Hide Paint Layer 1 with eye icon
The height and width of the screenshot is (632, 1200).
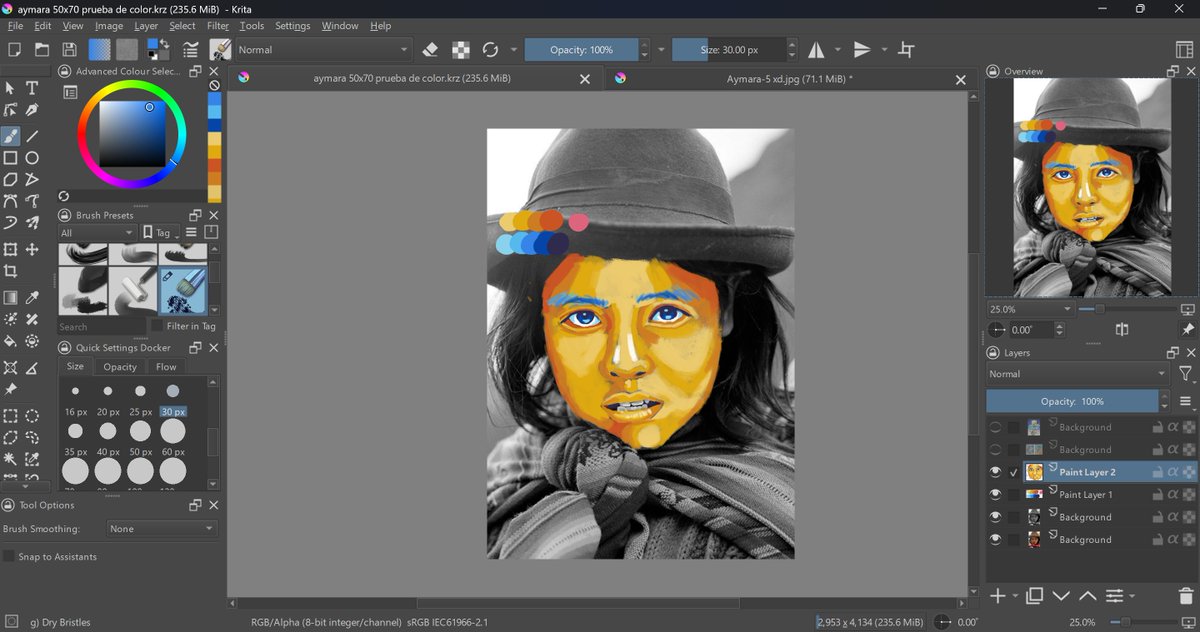(995, 494)
